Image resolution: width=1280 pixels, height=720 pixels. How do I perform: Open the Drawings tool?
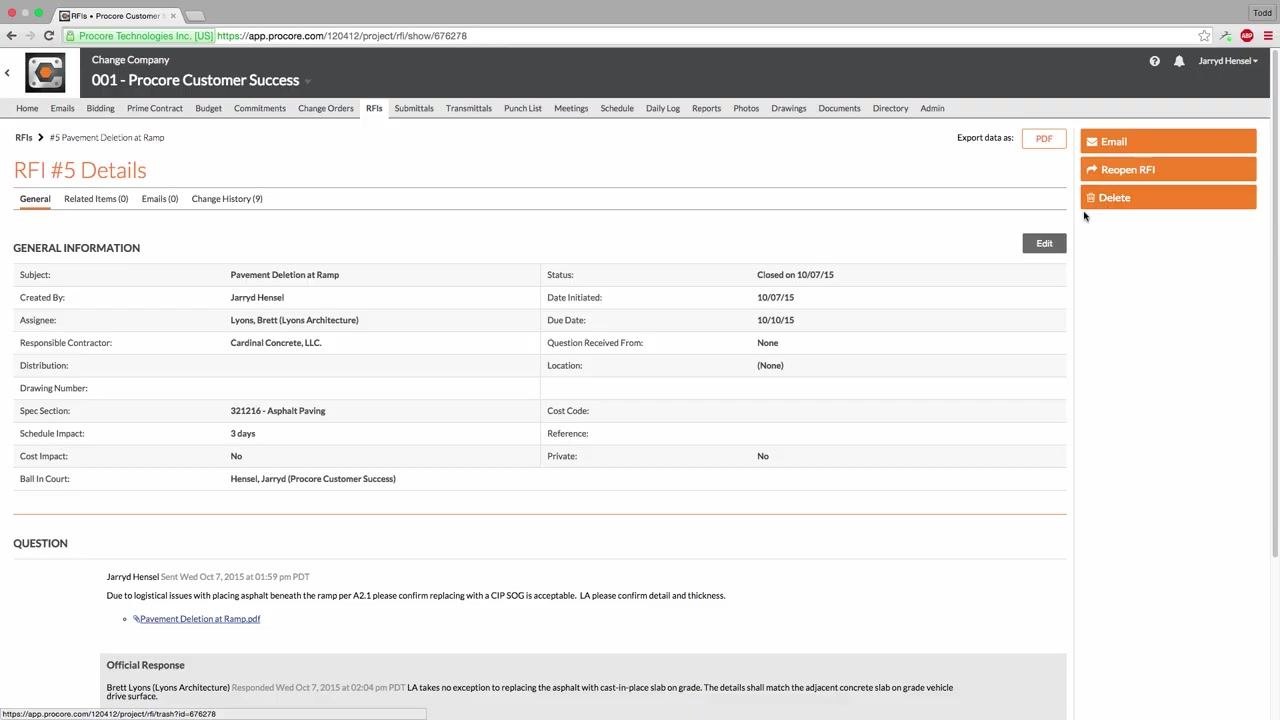tap(789, 108)
